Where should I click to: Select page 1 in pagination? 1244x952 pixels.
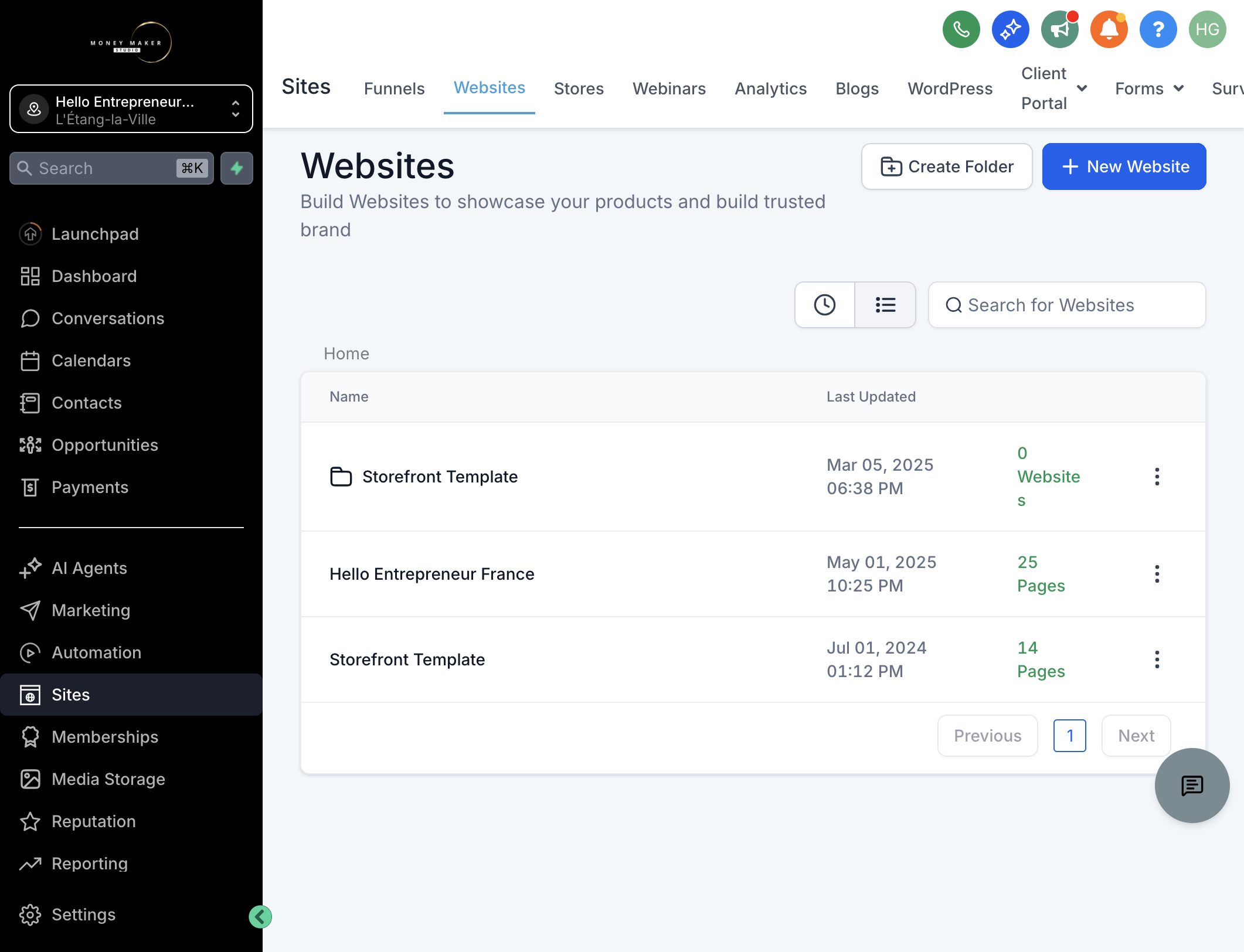1069,736
